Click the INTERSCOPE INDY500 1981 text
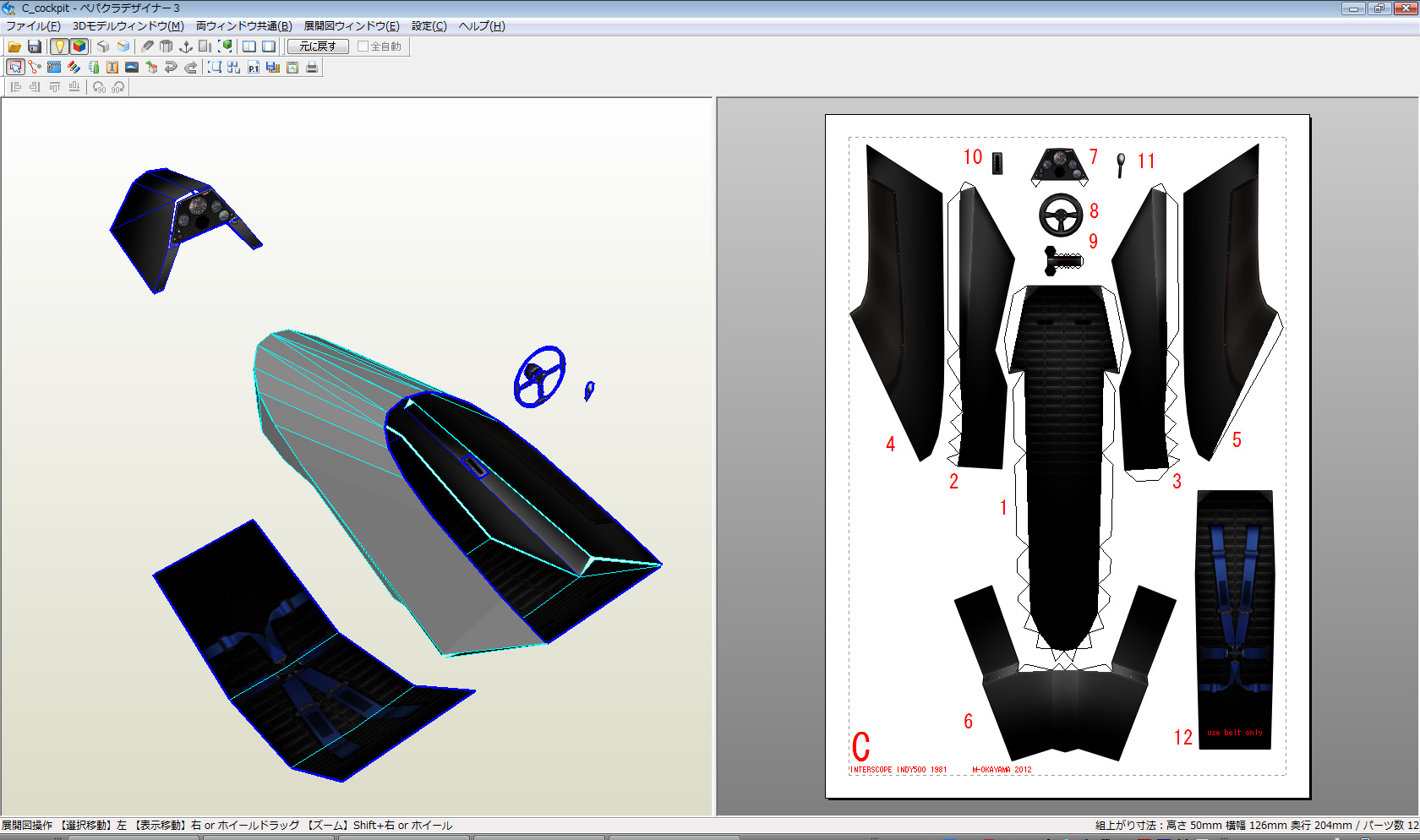Image resolution: width=1420 pixels, height=840 pixels. point(898,770)
